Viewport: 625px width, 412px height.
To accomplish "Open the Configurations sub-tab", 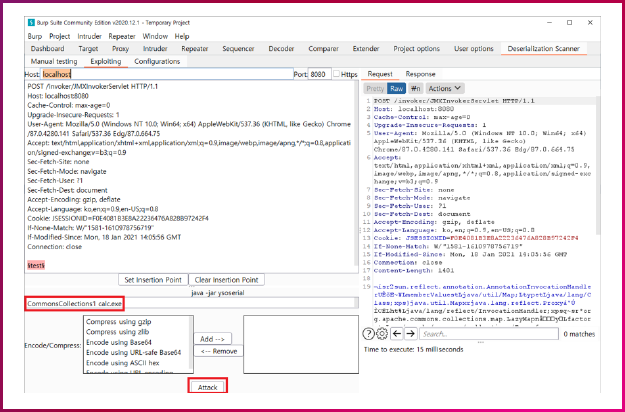I will (157, 61).
